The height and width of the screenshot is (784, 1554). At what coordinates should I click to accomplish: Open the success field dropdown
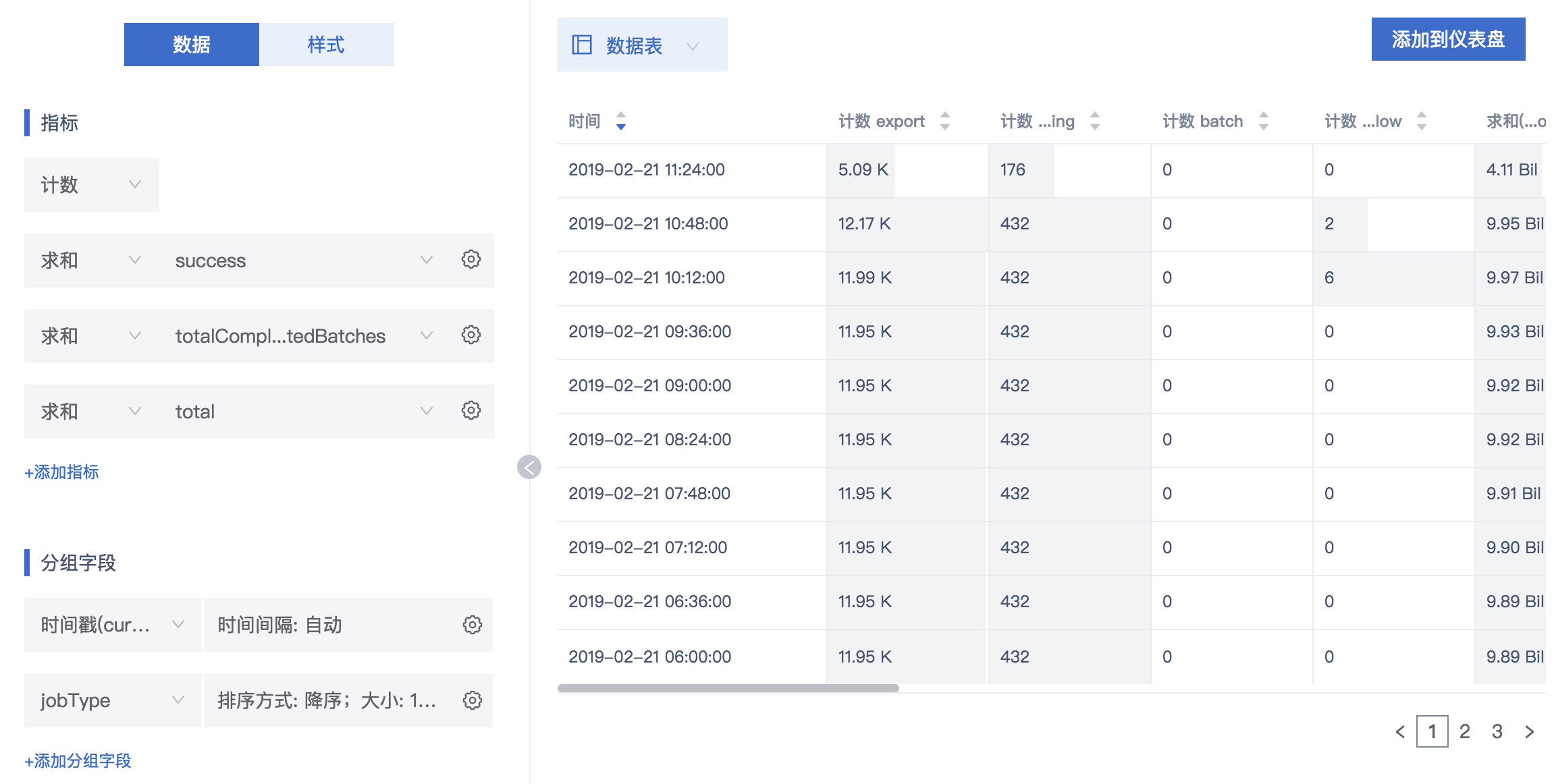[304, 260]
